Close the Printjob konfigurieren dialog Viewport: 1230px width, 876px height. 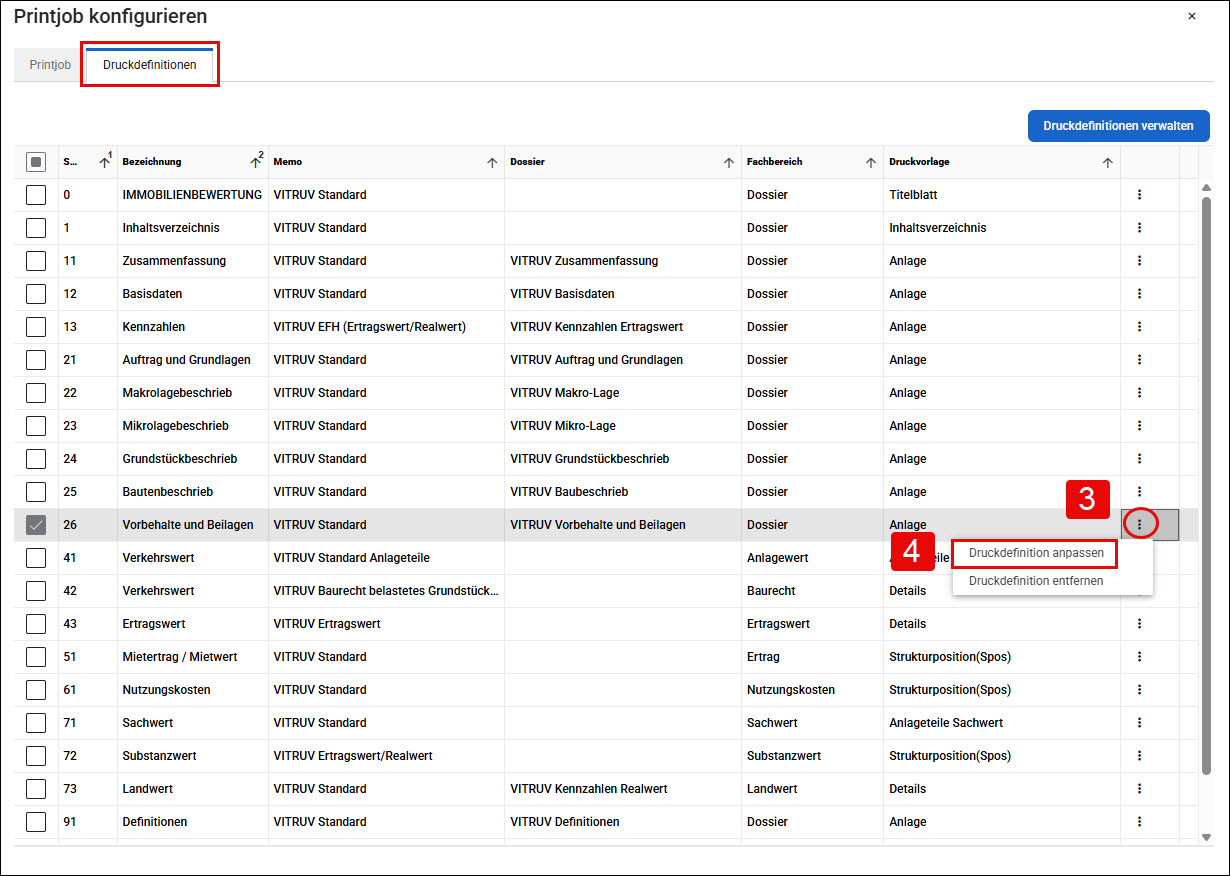tap(1191, 17)
